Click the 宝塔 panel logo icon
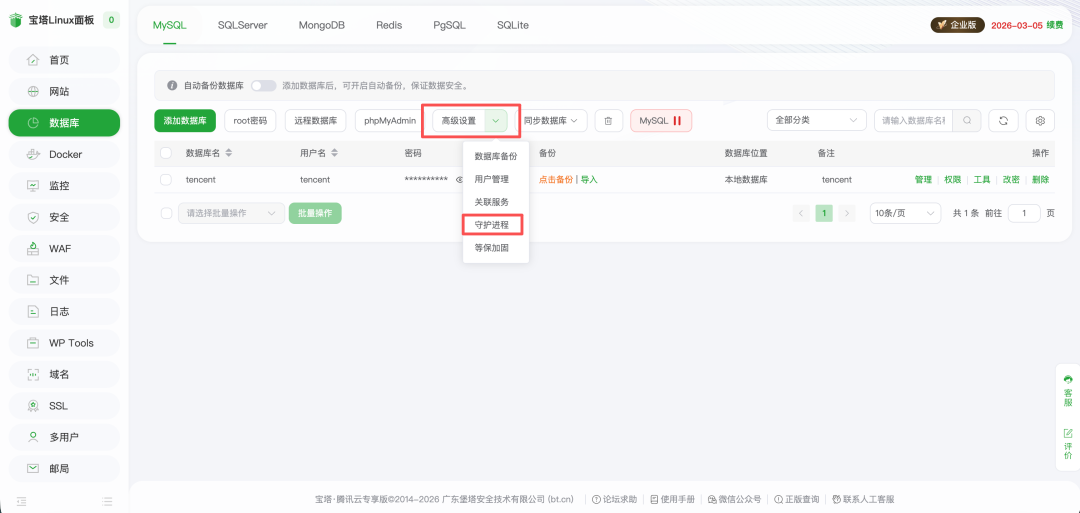This screenshot has width=1080, height=513. [15, 20]
